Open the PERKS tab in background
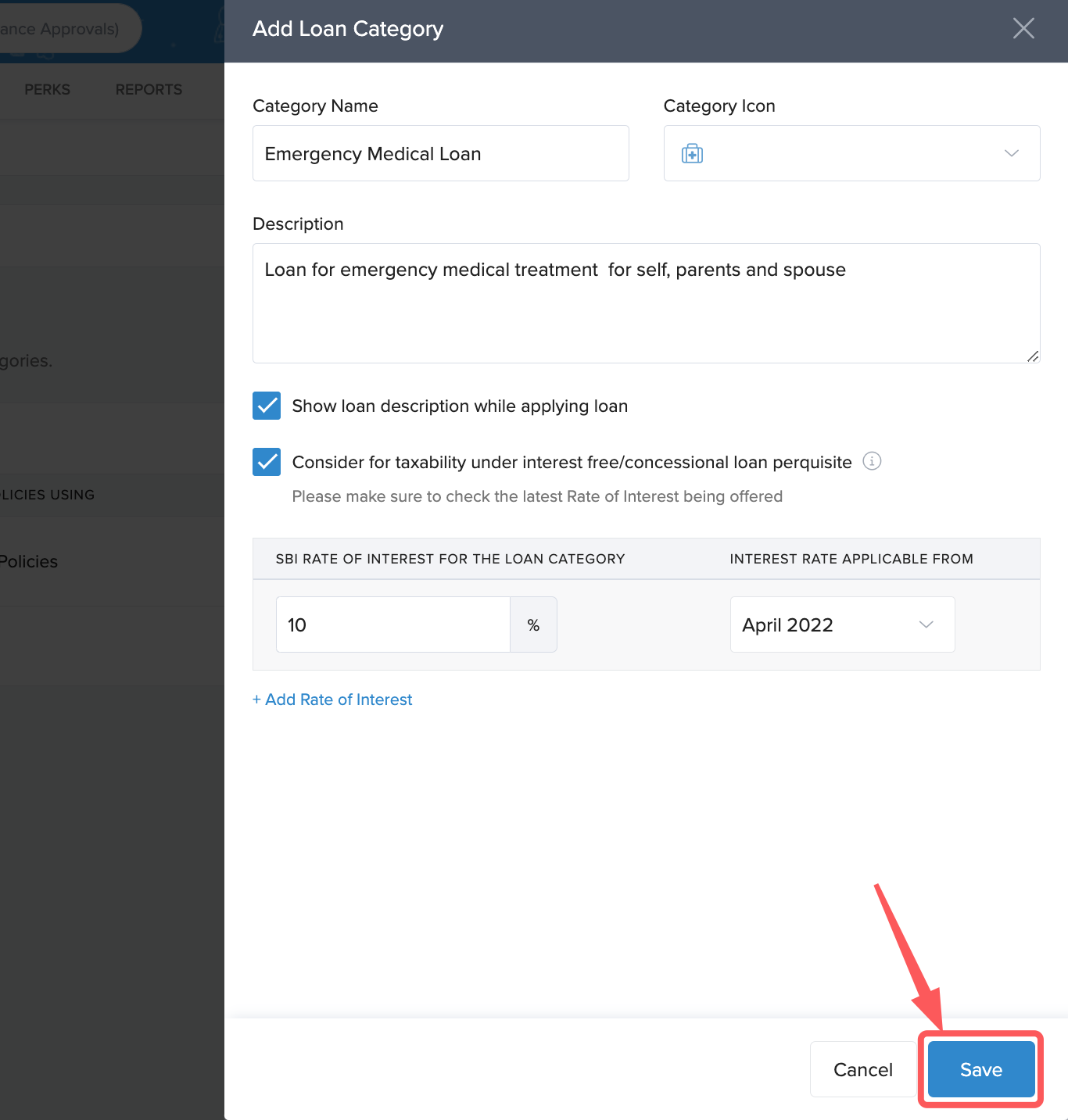The image size is (1068, 1120). pos(47,90)
